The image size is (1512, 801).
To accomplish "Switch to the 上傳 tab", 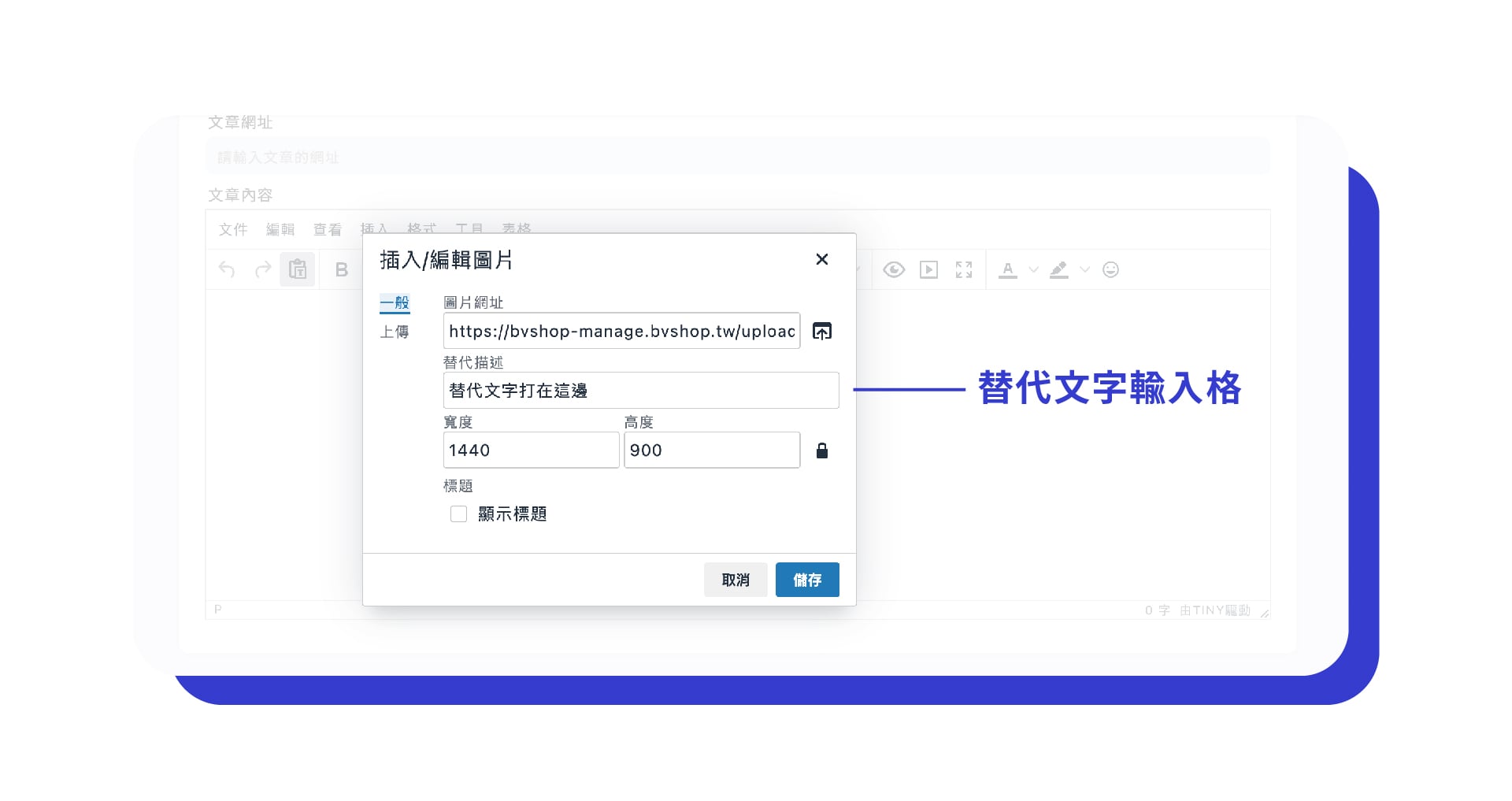I will coord(395,332).
